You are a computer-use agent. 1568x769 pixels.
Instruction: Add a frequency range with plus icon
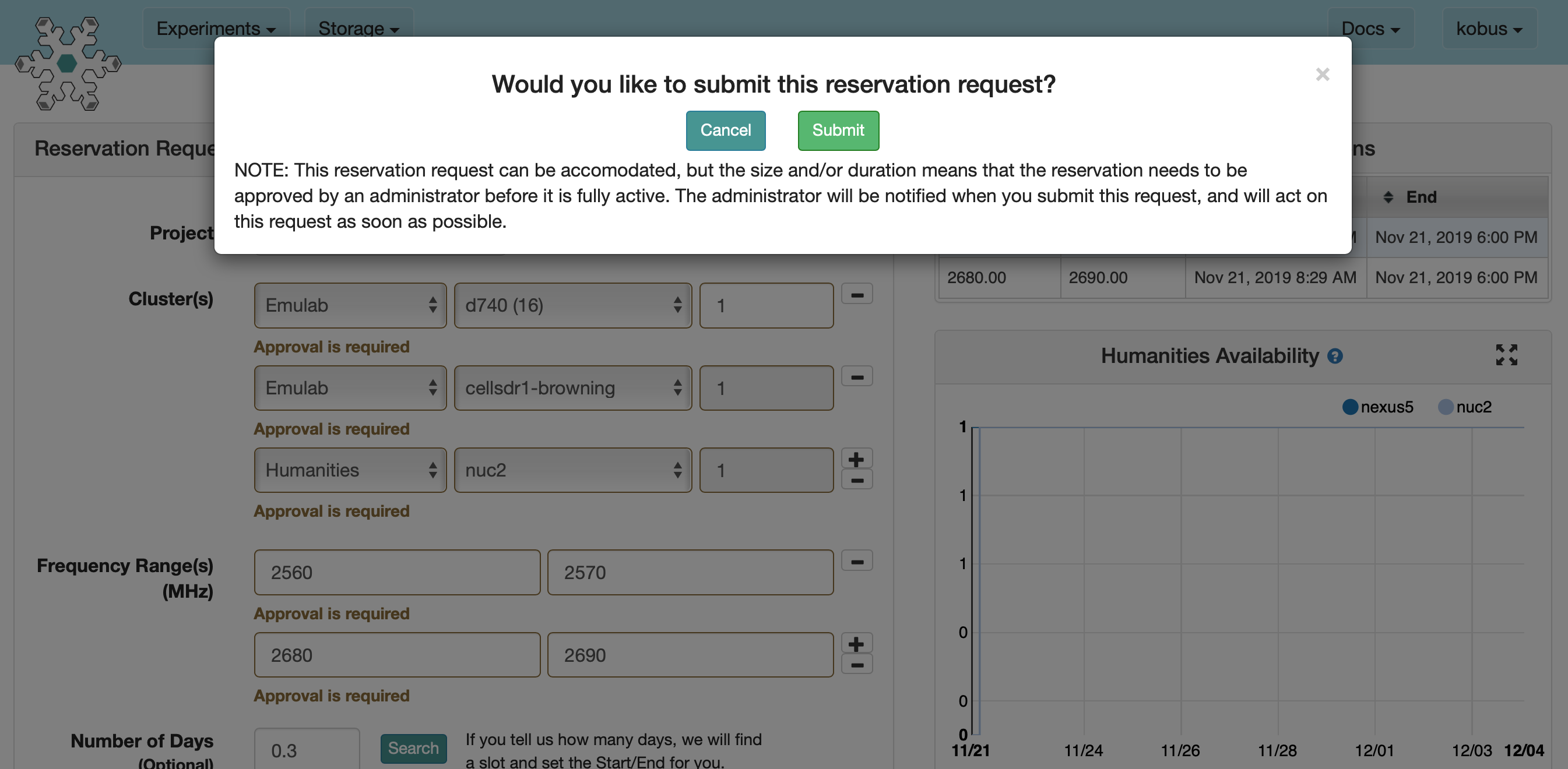[x=857, y=644]
